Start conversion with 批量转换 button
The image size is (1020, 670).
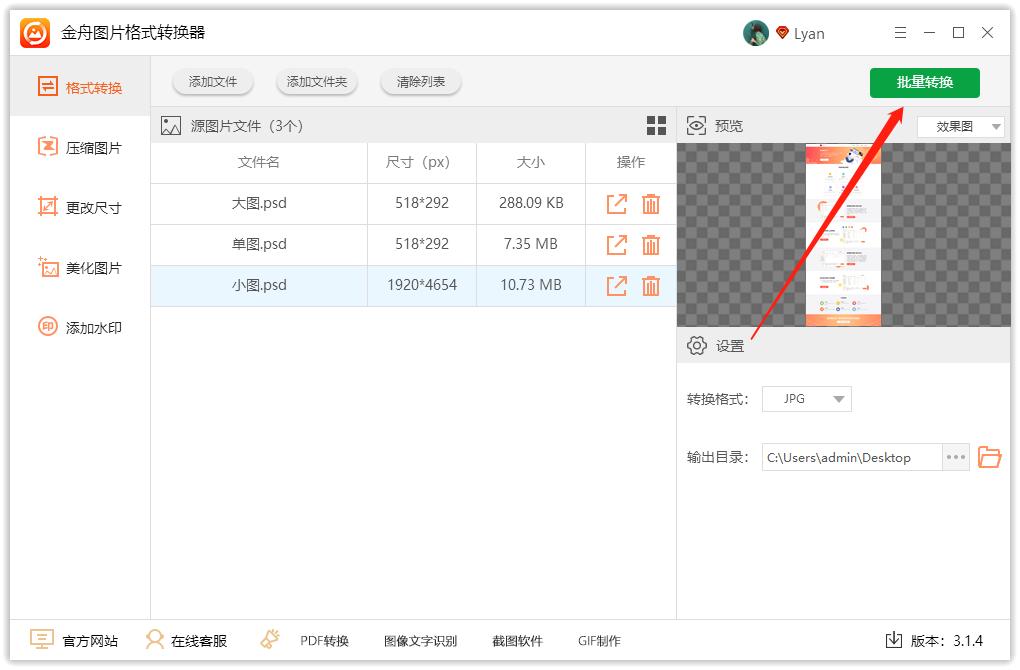(x=924, y=83)
